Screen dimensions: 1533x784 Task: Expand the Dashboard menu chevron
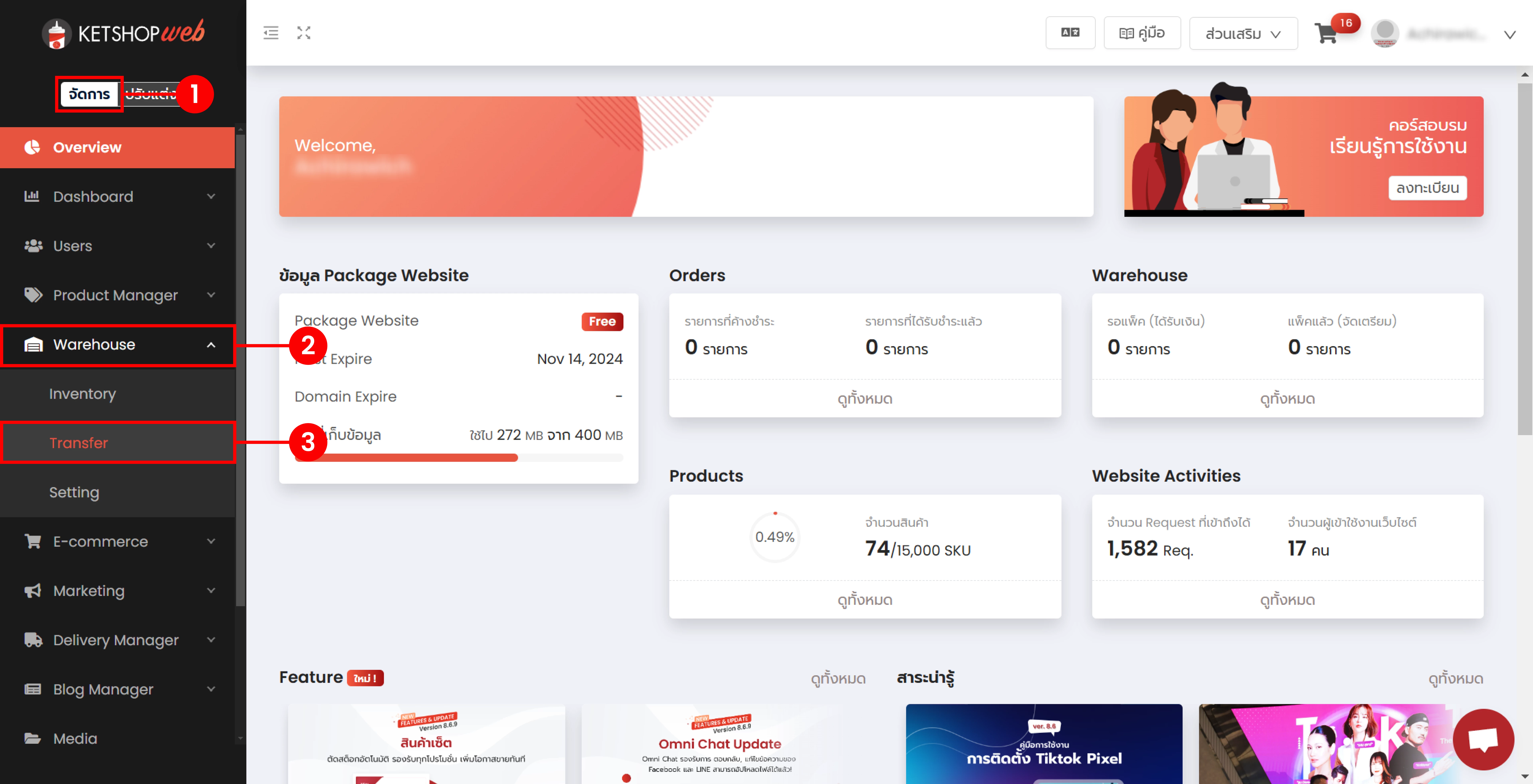[211, 196]
